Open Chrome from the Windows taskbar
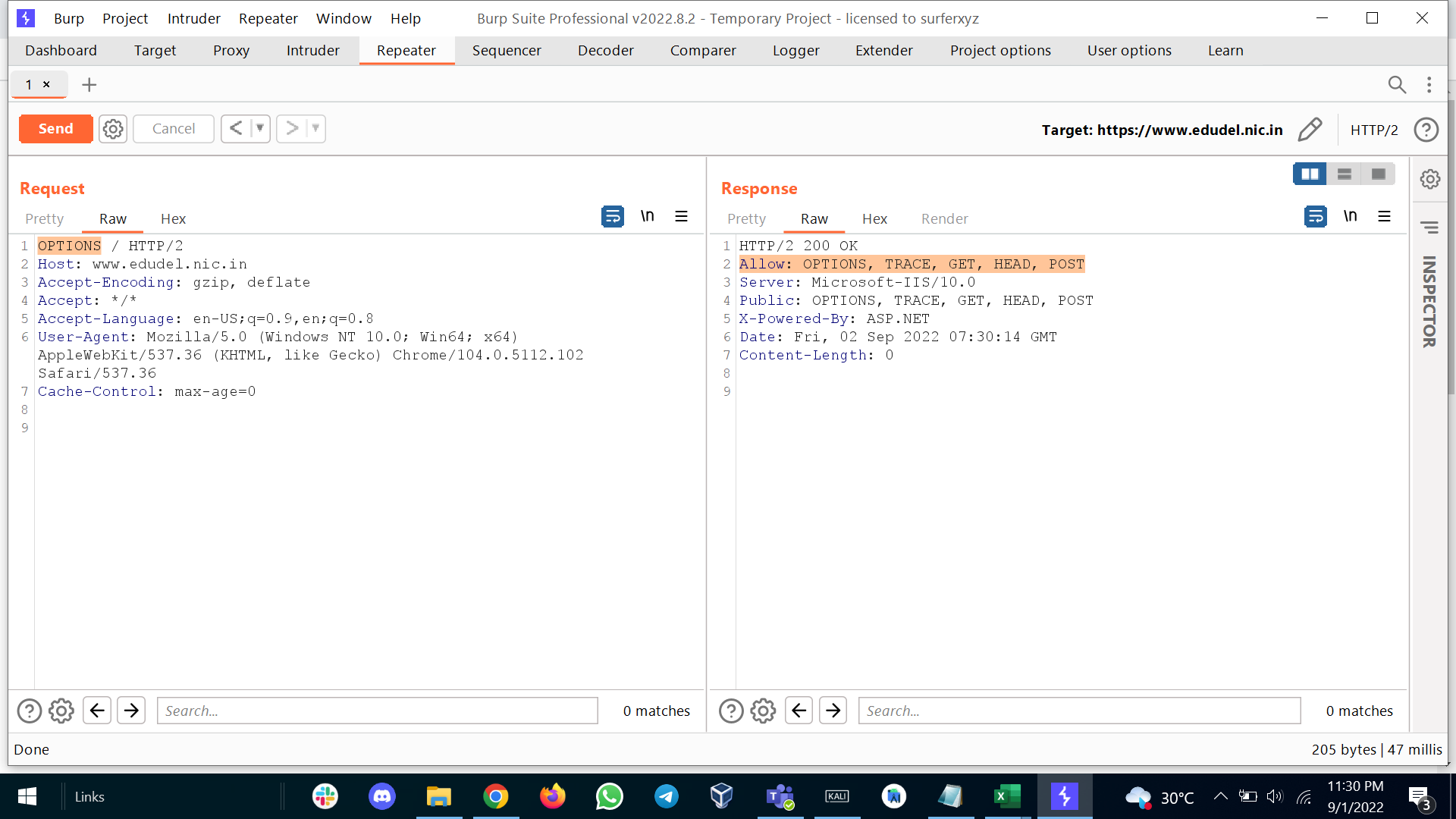The width and height of the screenshot is (1456, 819). [495, 797]
